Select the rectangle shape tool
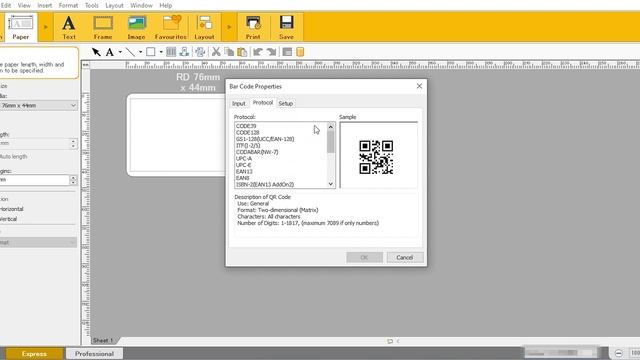 click(x=151, y=52)
